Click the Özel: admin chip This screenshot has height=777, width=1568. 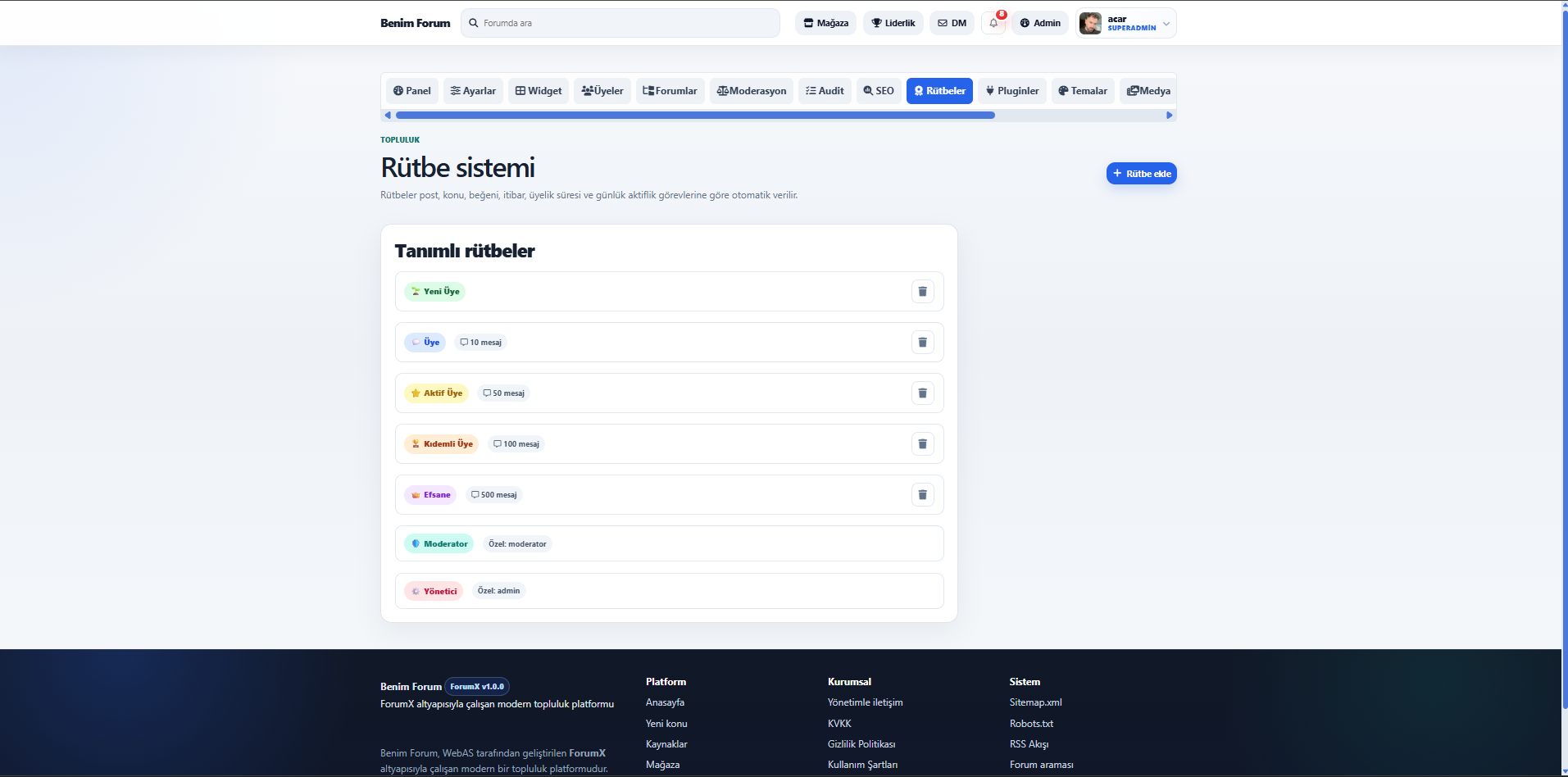pyautogui.click(x=498, y=591)
